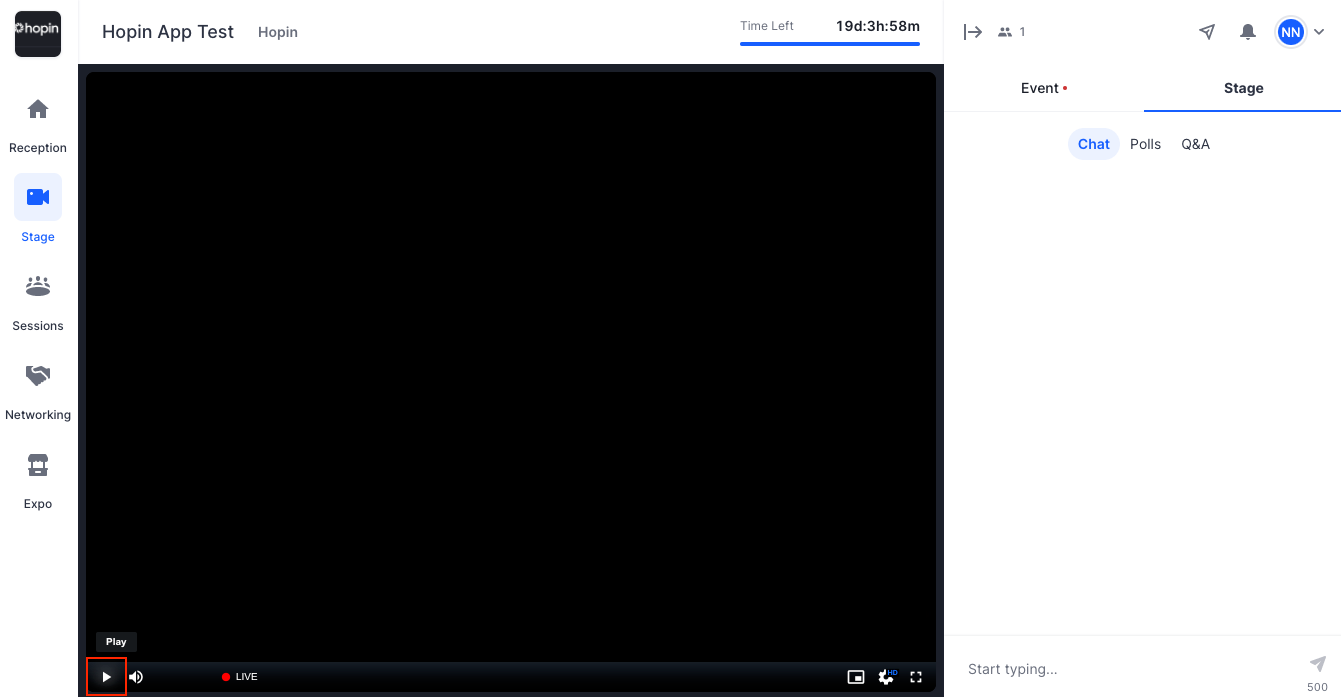Click the 19d:3h:58m countdown
This screenshot has height=697, width=1341.
point(878,26)
